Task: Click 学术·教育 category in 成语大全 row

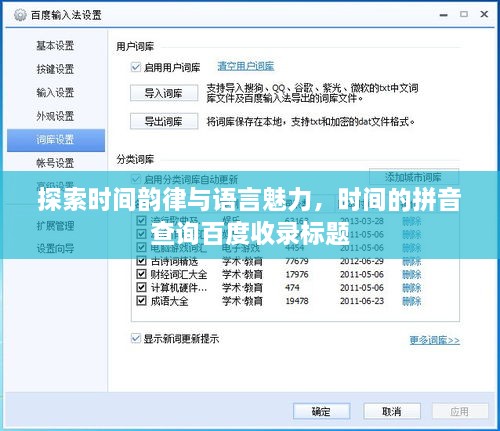Action: [242, 301]
